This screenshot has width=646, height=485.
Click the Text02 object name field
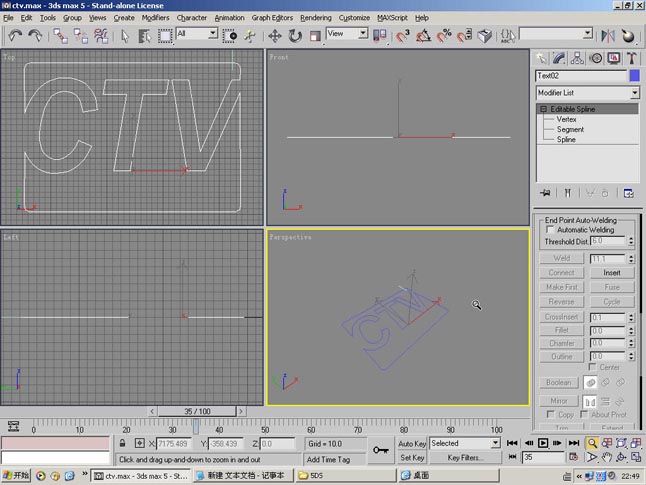(581, 76)
